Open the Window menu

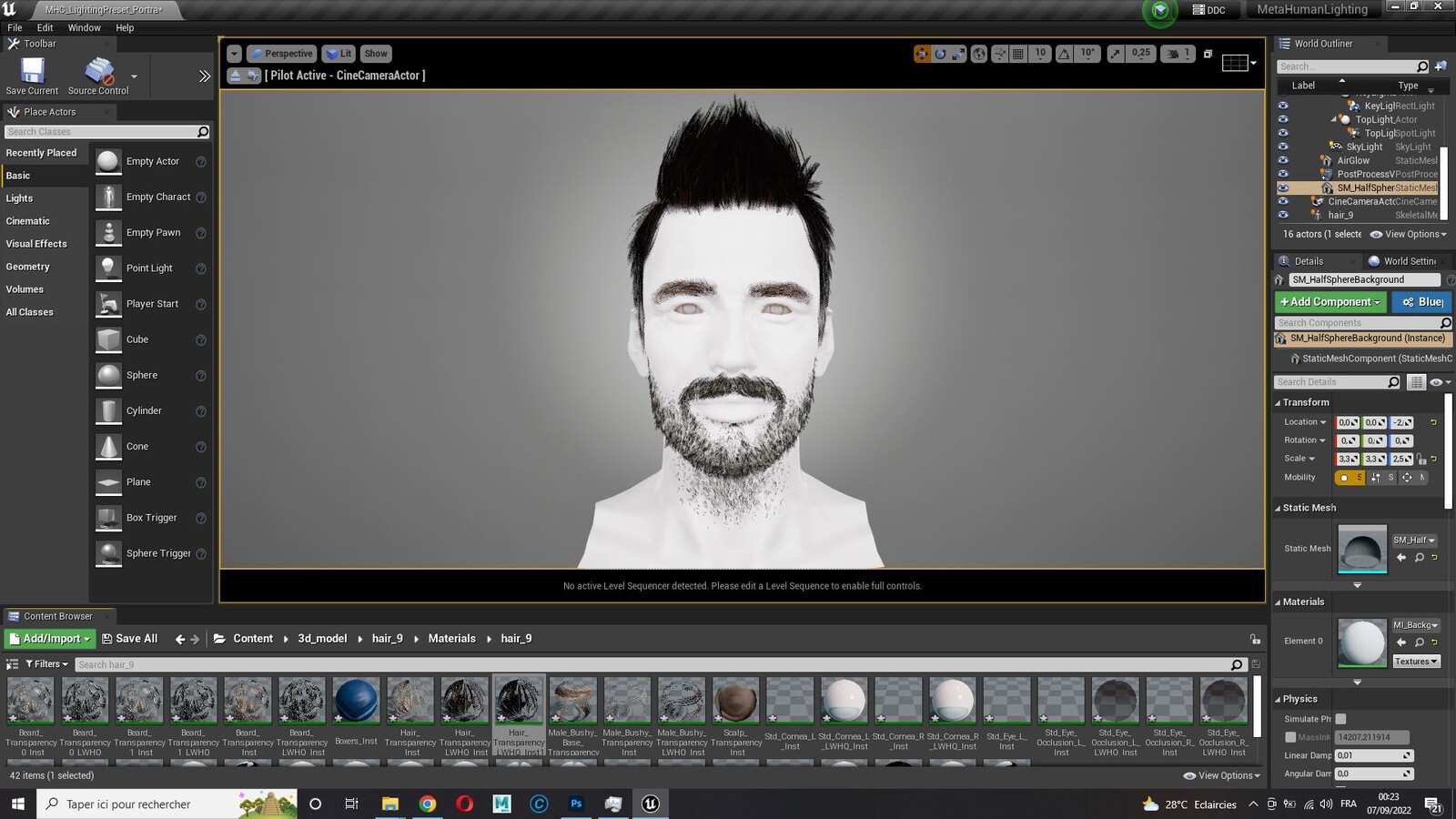(84, 28)
